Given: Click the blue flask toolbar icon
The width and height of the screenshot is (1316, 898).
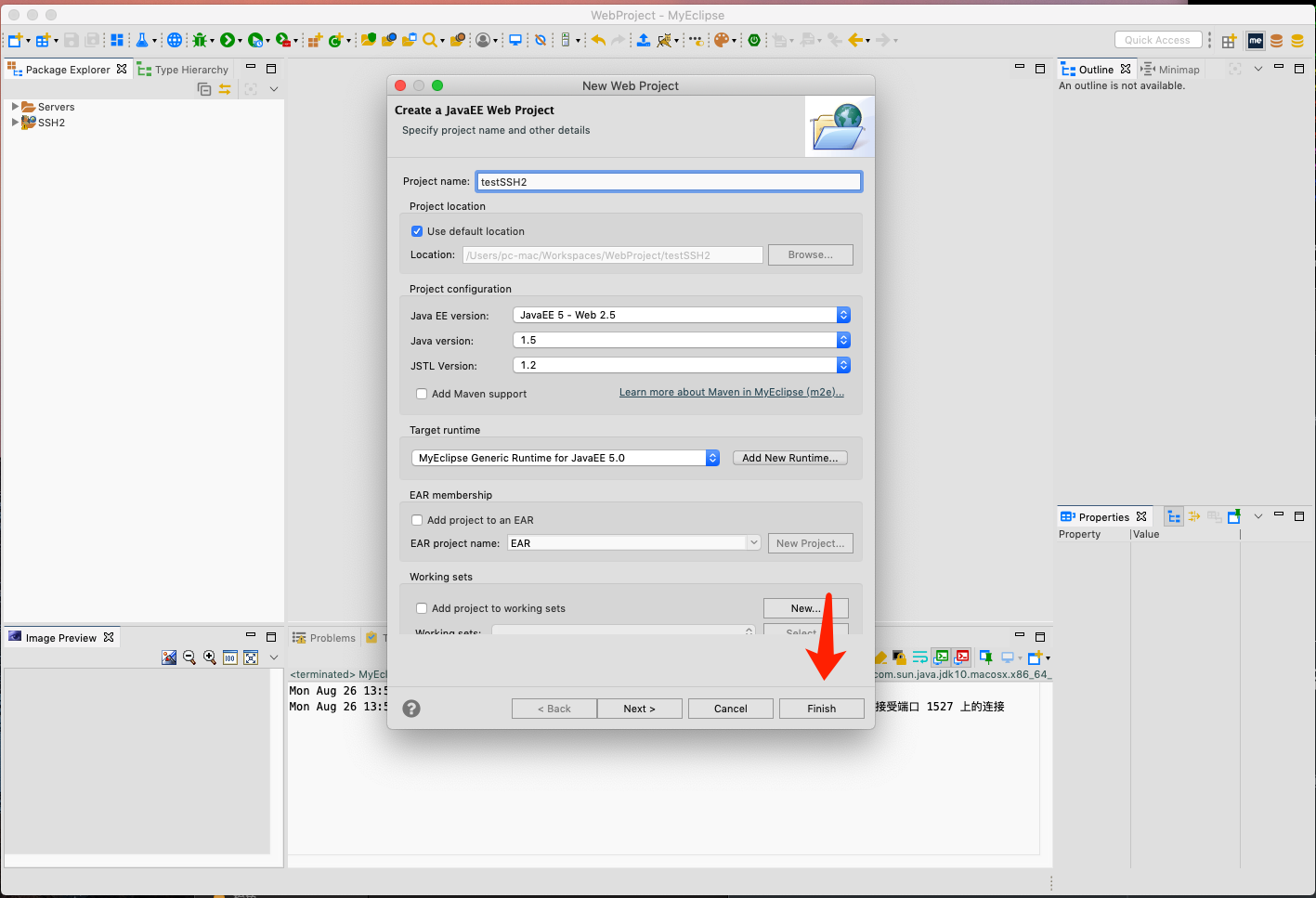Looking at the screenshot, I should (142, 40).
